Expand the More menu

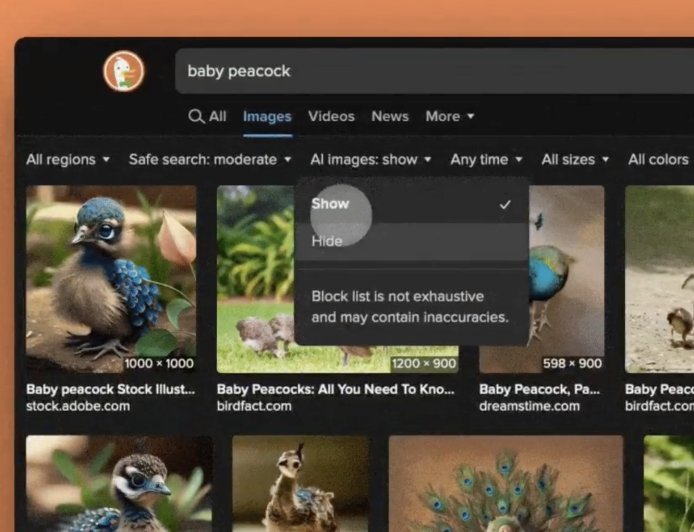pos(450,116)
